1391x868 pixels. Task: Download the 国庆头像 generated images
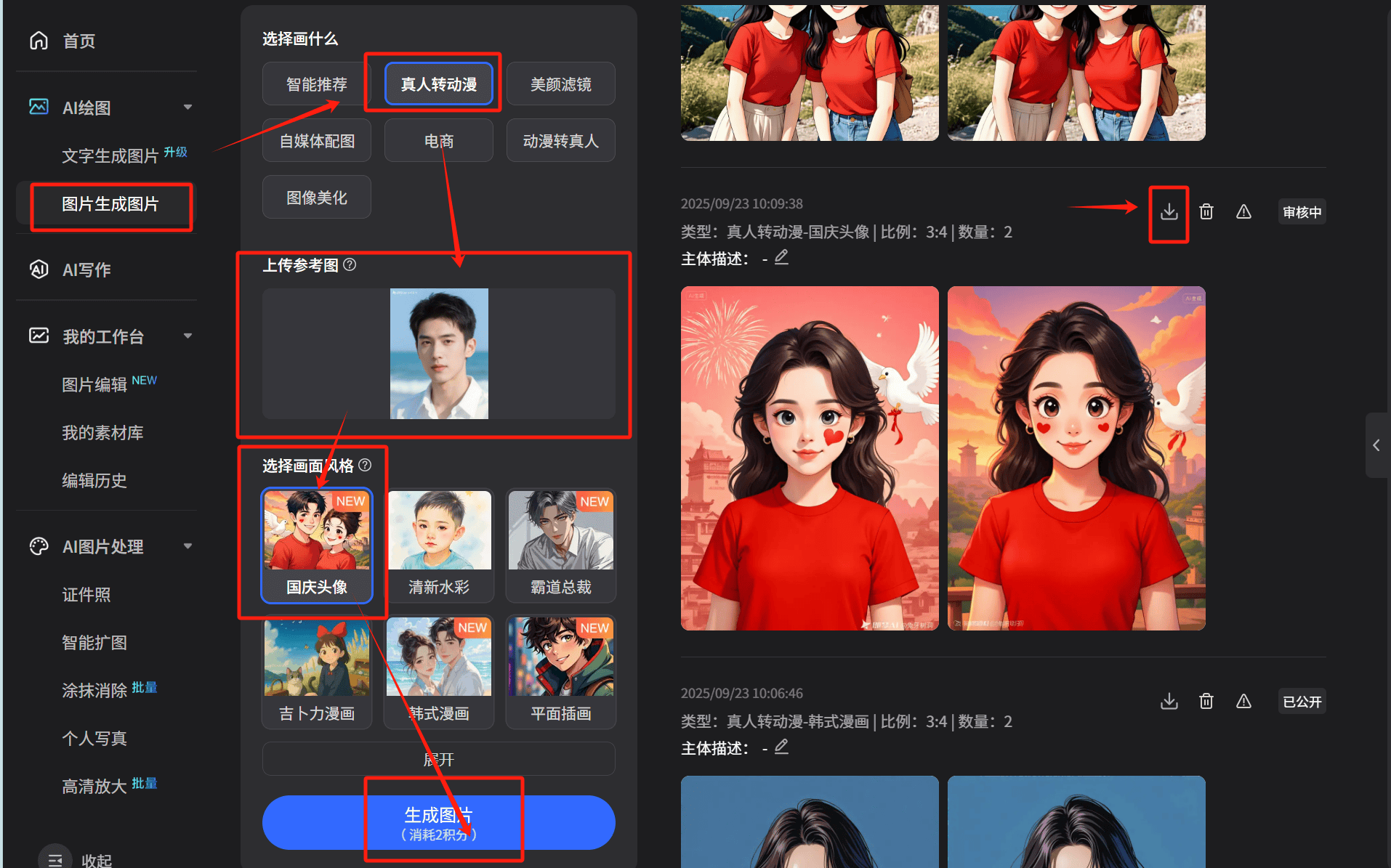pos(1169,212)
